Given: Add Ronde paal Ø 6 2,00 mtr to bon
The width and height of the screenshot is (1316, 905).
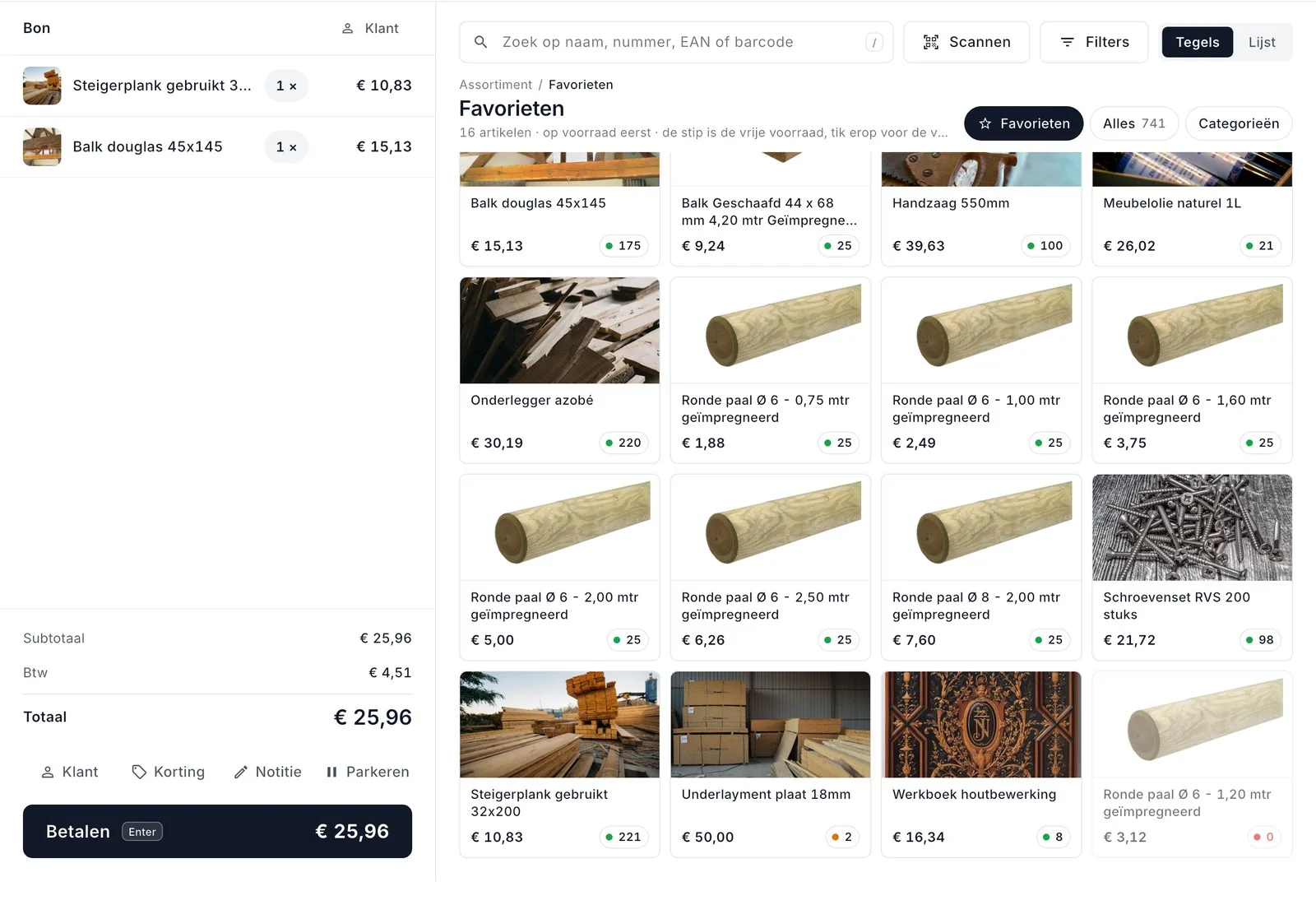Looking at the screenshot, I should tap(559, 567).
